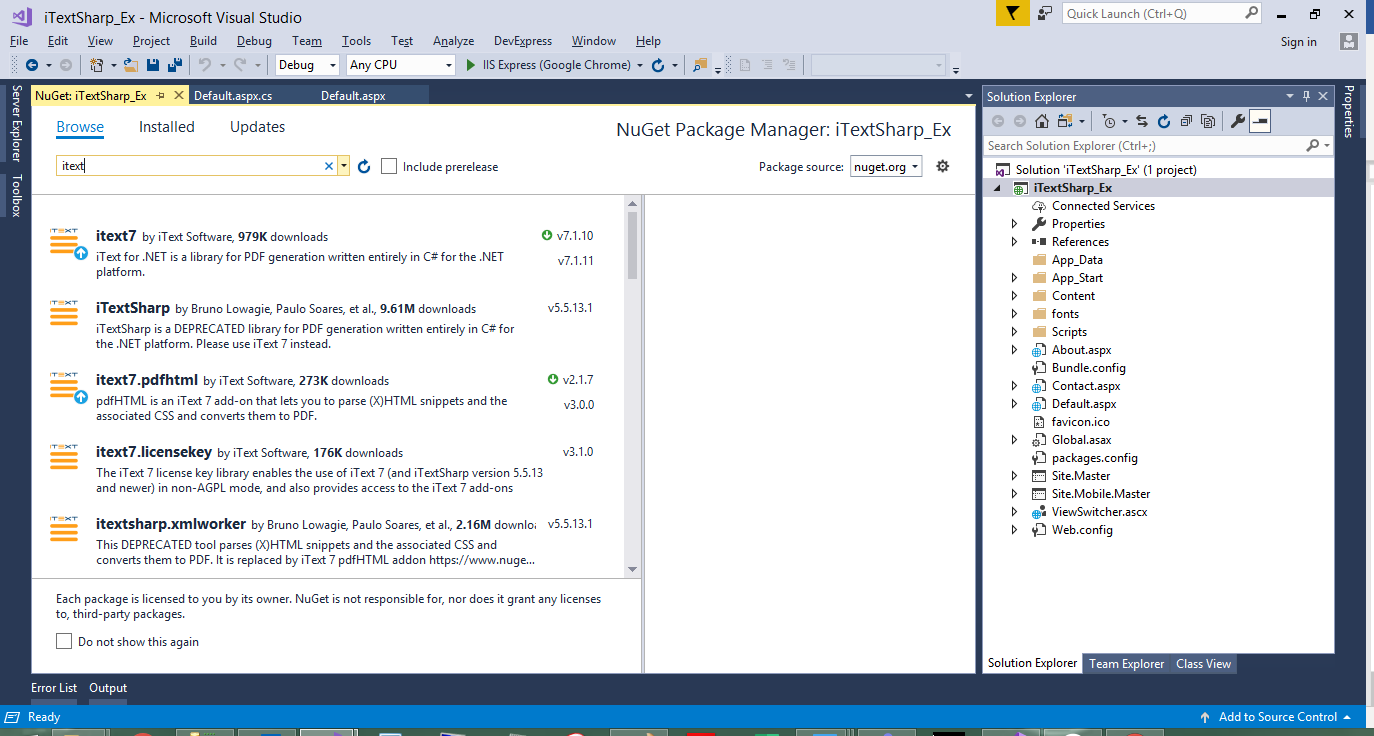Click the New Project toolbar icon
The image size is (1374, 736).
tap(97, 65)
